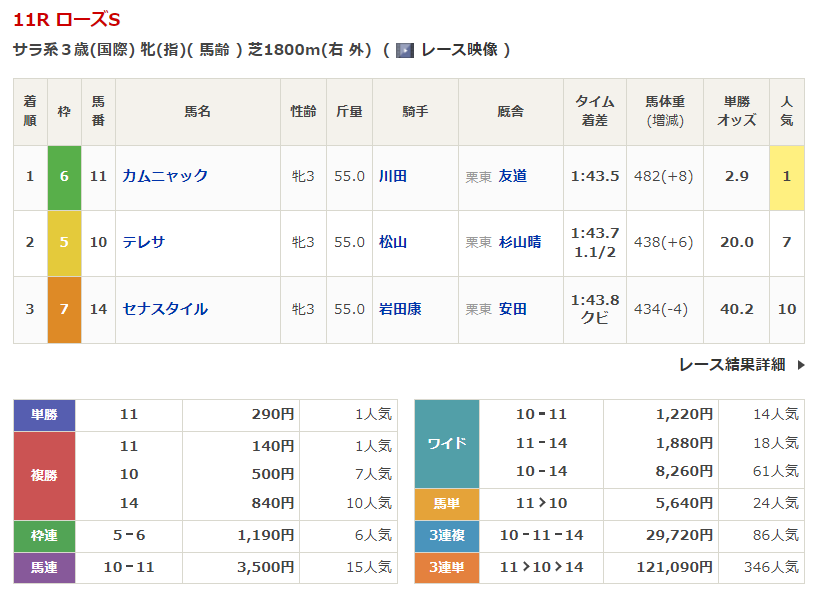Open trainer 安田 stable page
Screen dimensions: 816x592
click(x=513, y=309)
